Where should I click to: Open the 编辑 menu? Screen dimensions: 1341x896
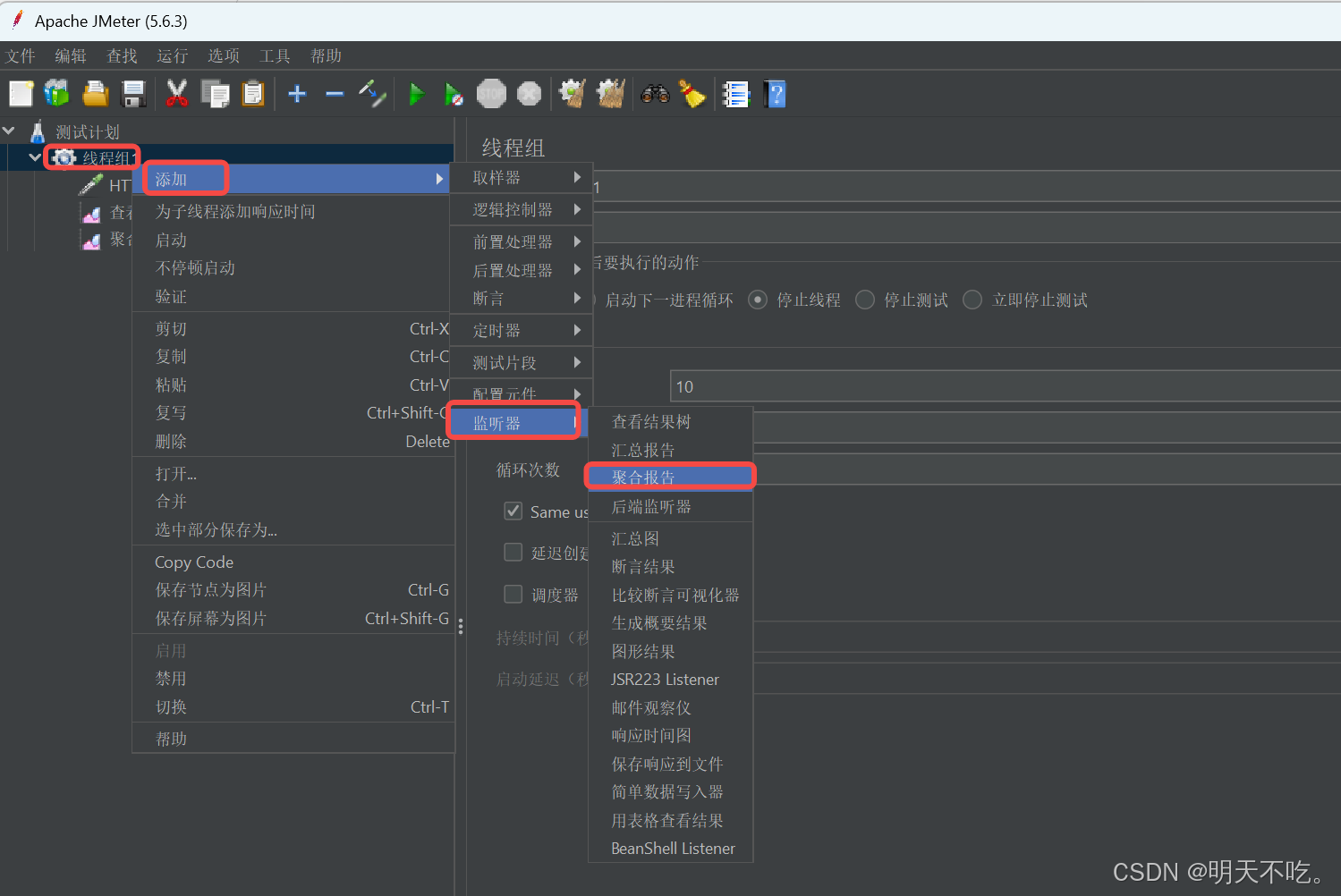pos(71,56)
